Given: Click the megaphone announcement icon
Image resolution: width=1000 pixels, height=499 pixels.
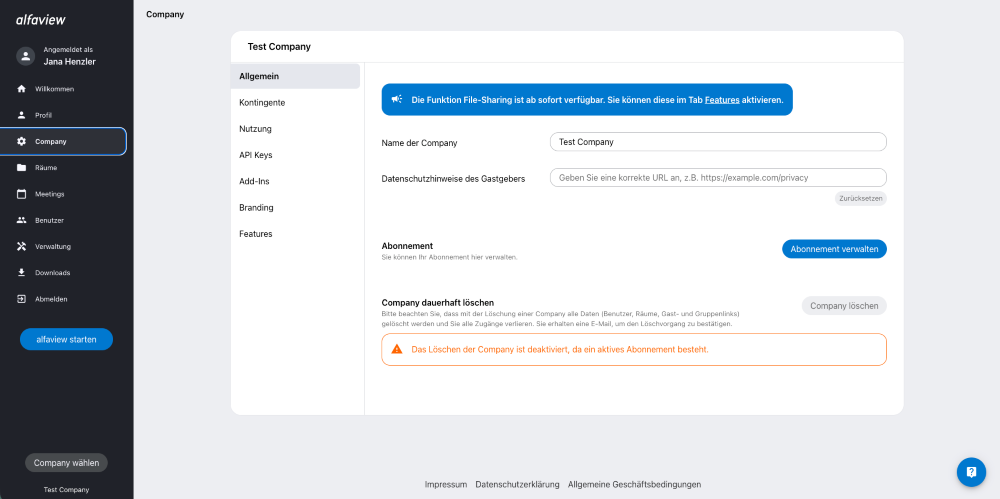Looking at the screenshot, I should (397, 100).
